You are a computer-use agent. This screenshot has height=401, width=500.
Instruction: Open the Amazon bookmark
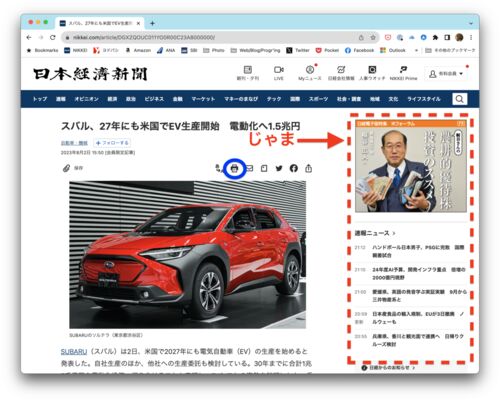[x=138, y=50]
